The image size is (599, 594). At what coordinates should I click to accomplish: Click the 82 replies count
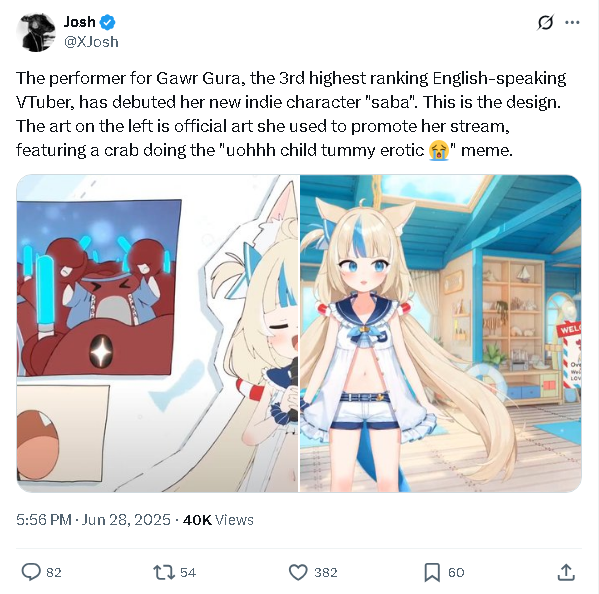pos(54,572)
